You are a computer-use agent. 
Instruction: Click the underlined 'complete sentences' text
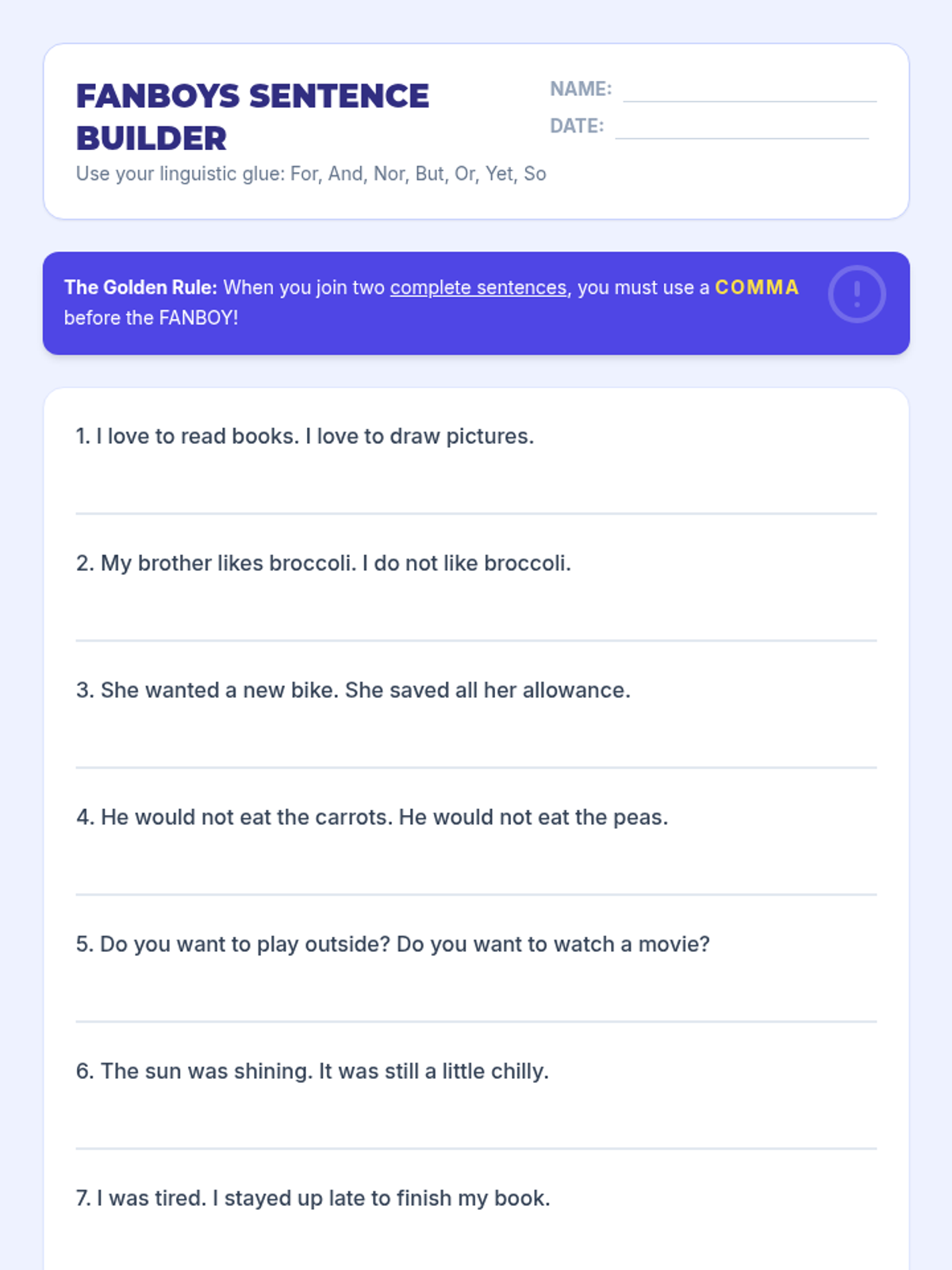pyautogui.click(x=478, y=287)
